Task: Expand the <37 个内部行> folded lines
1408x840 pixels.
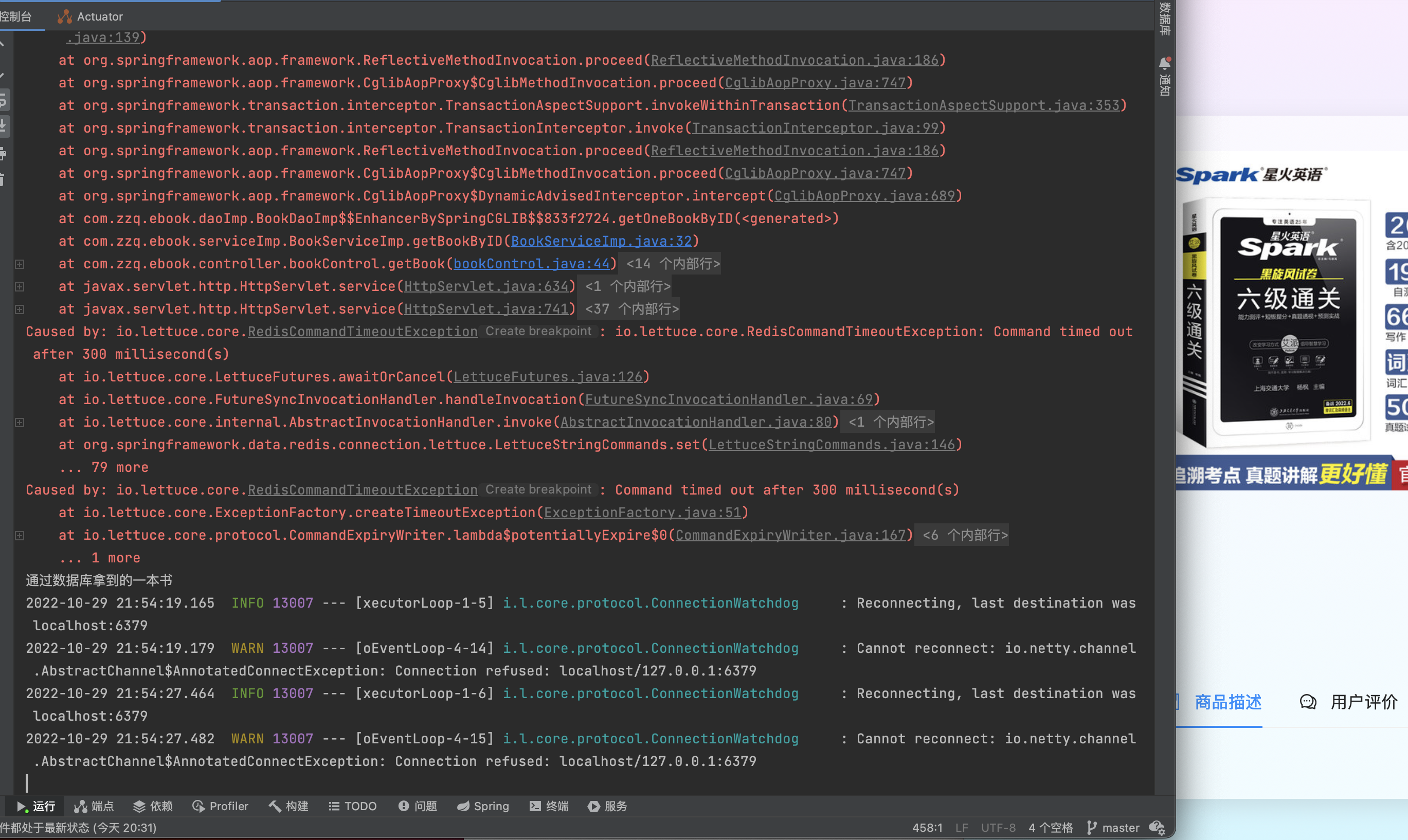Action: click(x=632, y=309)
